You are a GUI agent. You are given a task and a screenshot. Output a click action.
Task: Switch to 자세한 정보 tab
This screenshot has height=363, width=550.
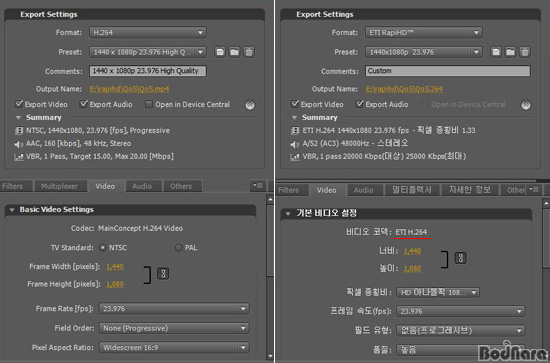[470, 190]
